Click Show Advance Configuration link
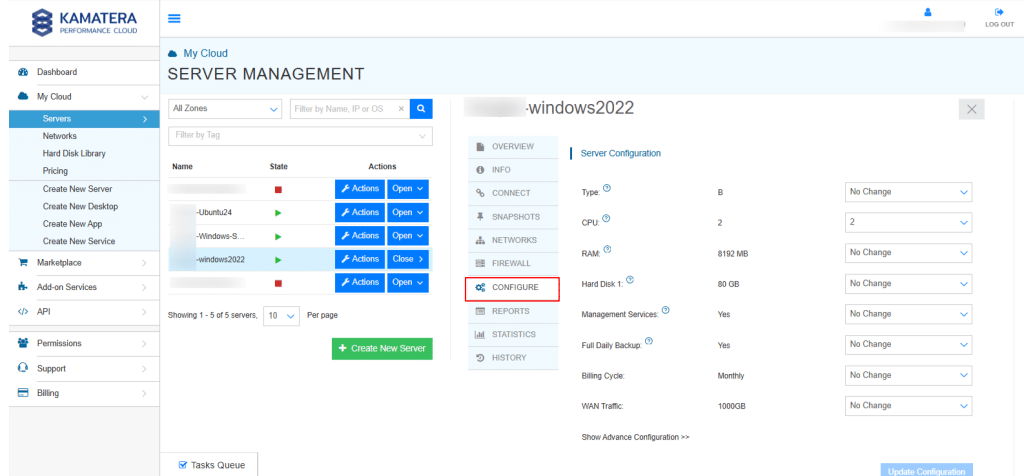The width and height of the screenshot is (1024, 476). coord(635,437)
